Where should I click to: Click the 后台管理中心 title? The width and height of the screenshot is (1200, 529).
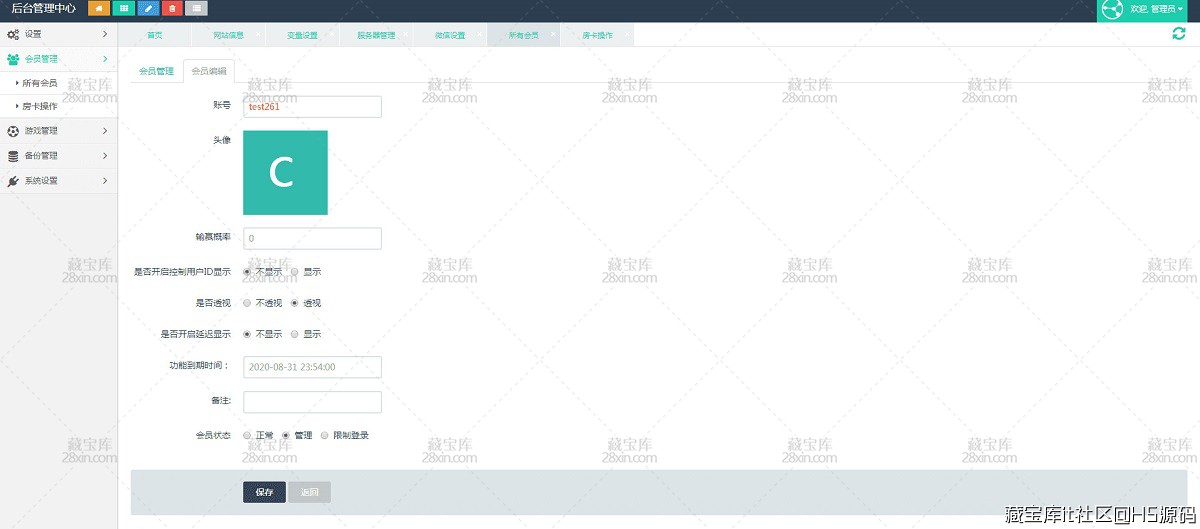click(43, 9)
